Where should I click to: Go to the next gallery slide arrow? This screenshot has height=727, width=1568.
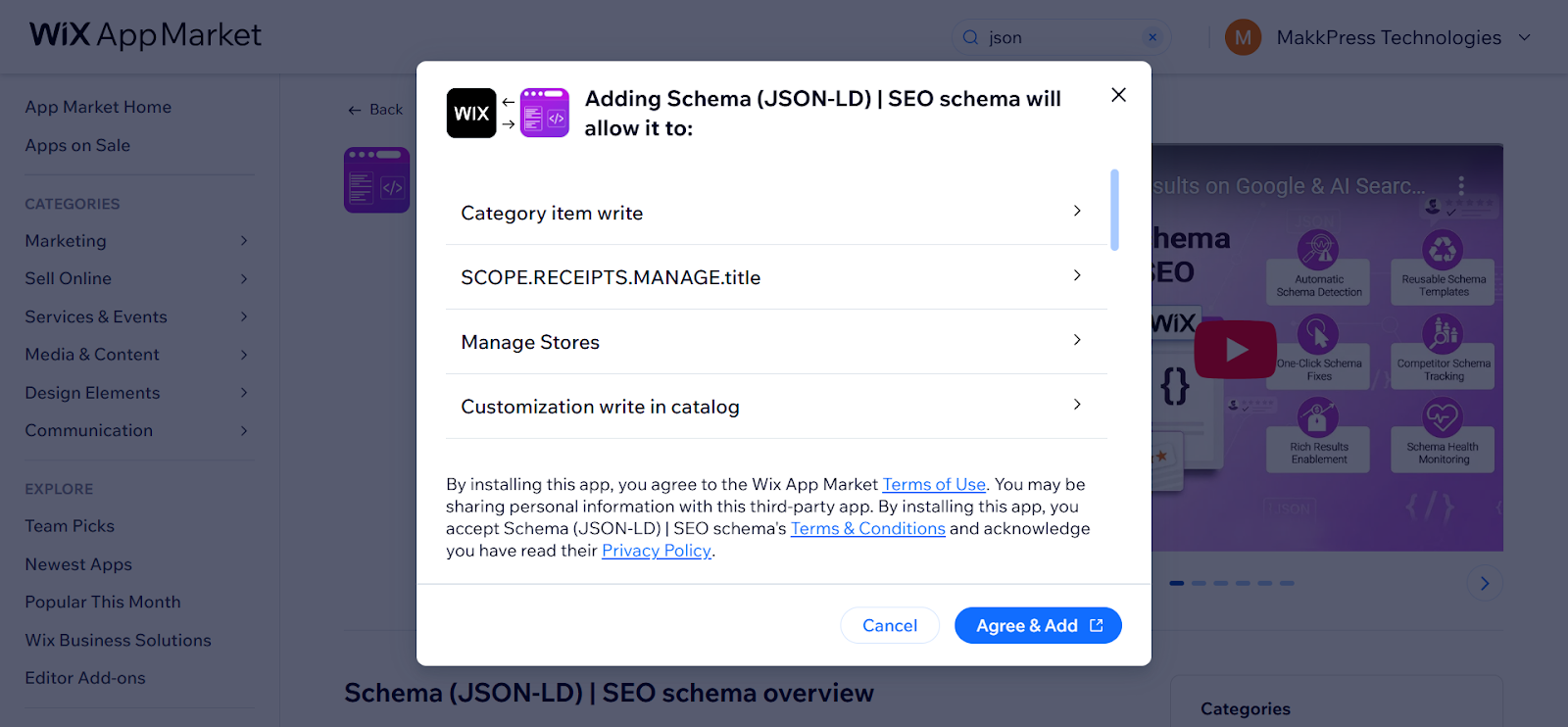point(1485,584)
